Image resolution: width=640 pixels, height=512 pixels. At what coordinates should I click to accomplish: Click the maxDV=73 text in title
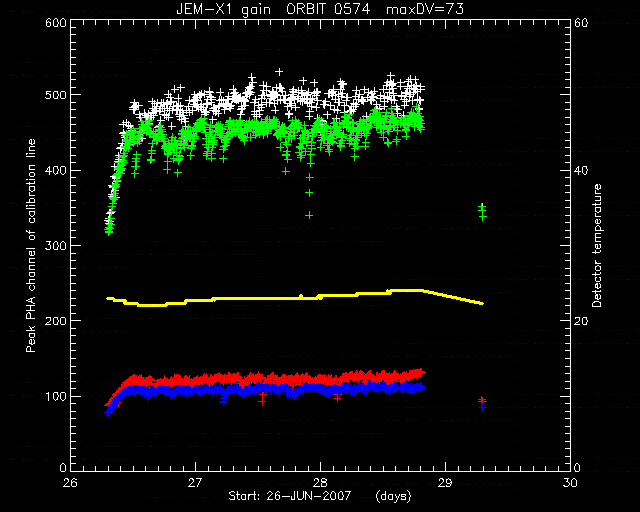[425, 9]
